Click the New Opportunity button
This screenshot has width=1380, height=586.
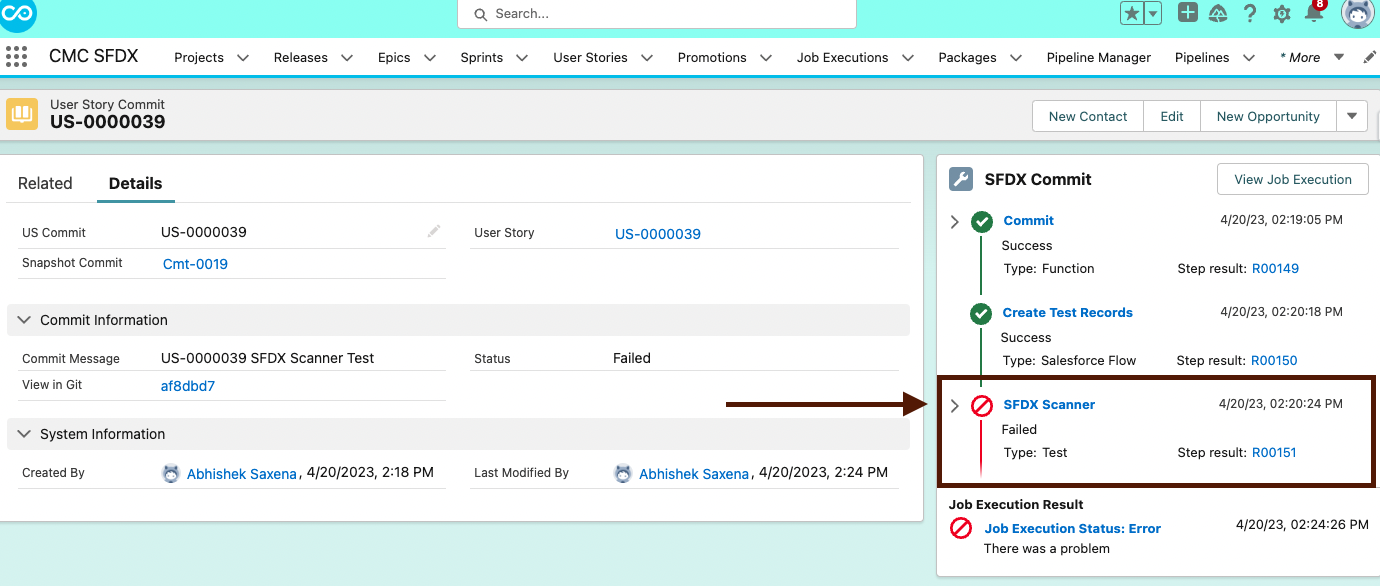pyautogui.click(x=1267, y=116)
